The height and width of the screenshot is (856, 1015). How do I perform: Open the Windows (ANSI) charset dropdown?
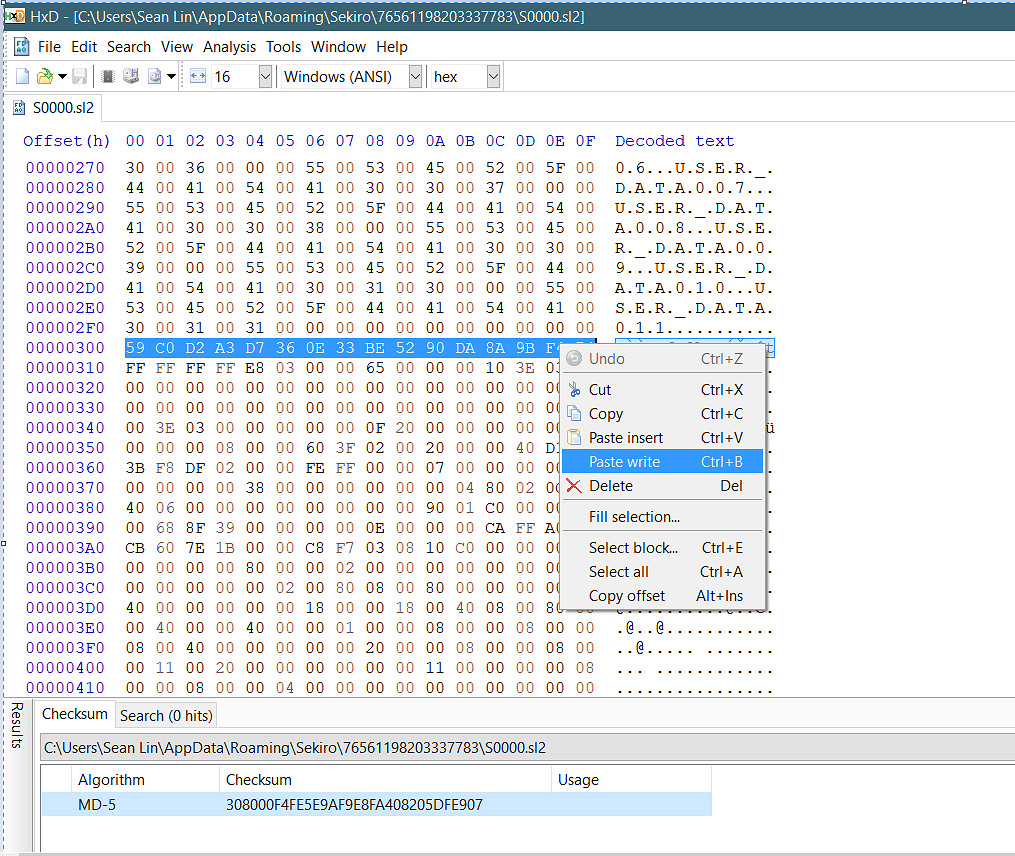[415, 77]
